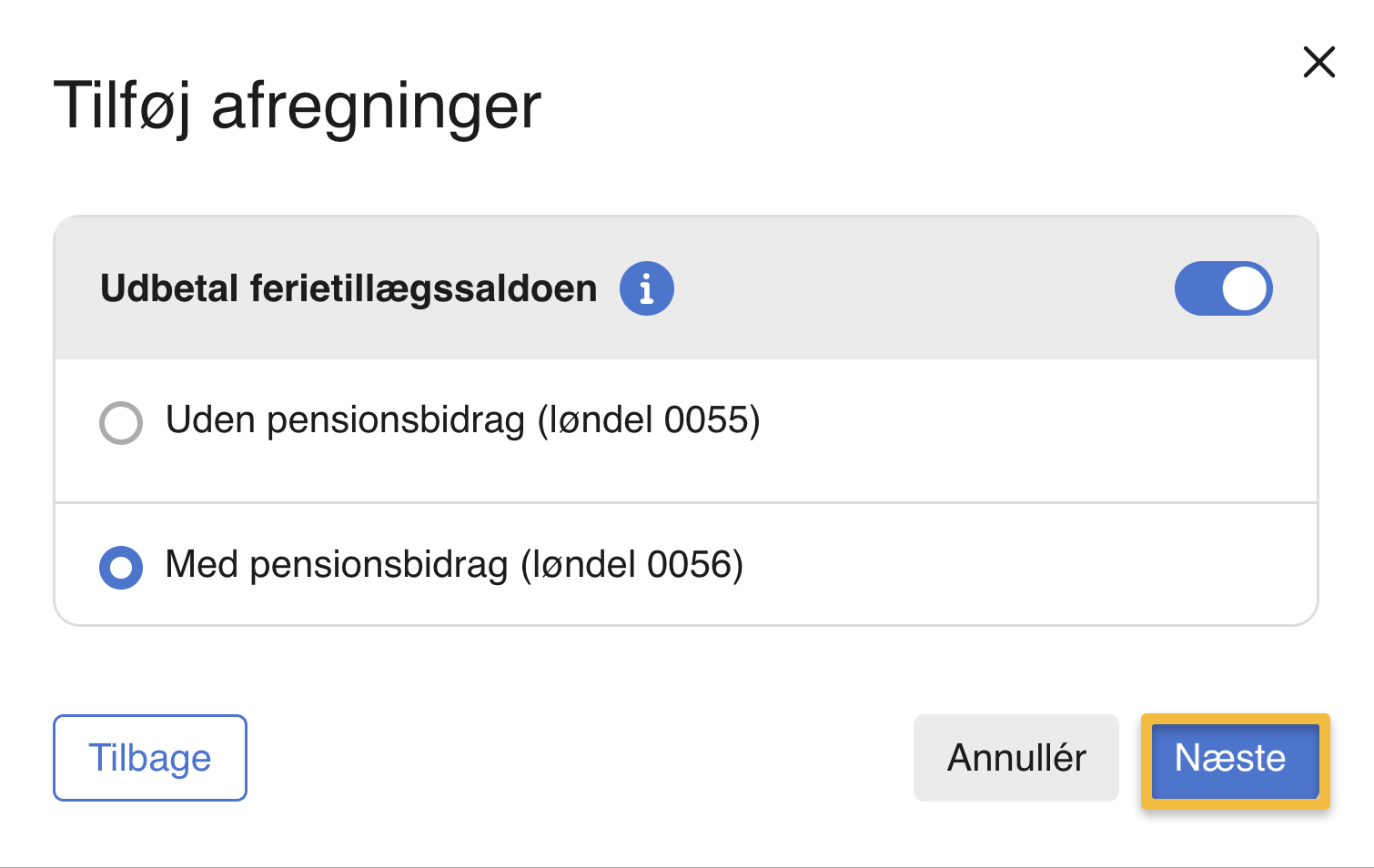This screenshot has width=1374, height=868.
Task: Click the label text Uden pensionsbidrag (løndel 0055)
Action: click(462, 420)
